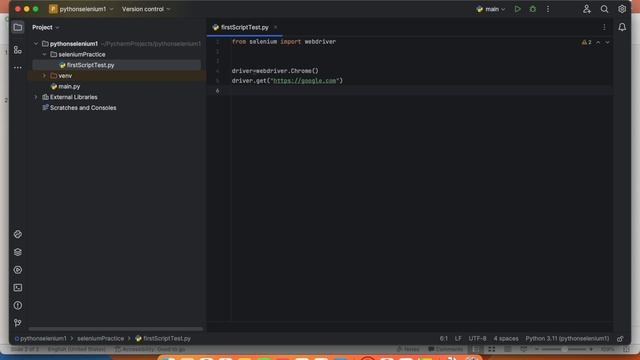Open the Project tool window icon
The height and width of the screenshot is (360, 640).
[x=18, y=27]
